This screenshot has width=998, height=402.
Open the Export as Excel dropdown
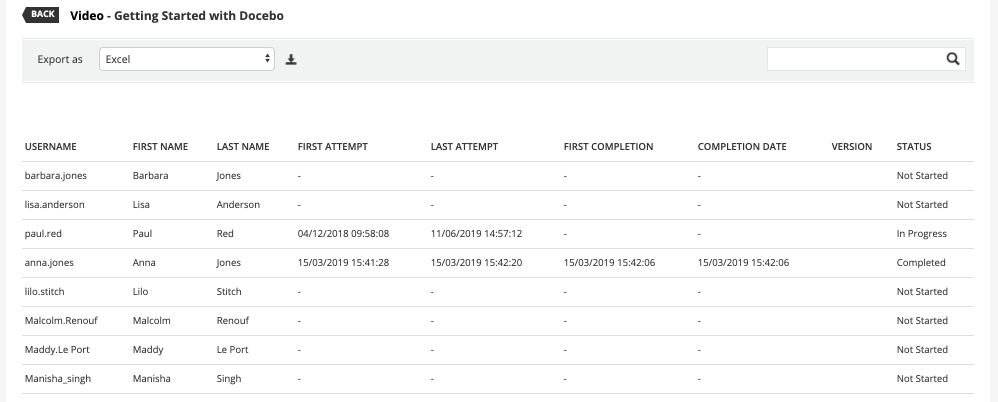(187, 59)
